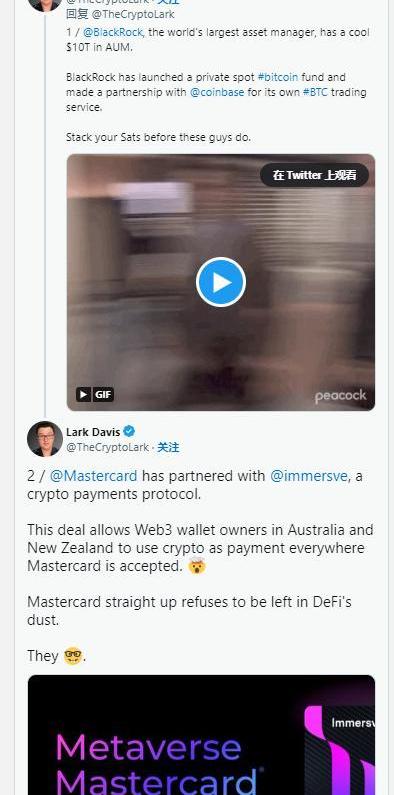Open @TheCryptoLark handle under Lark Davis

tap(108, 447)
